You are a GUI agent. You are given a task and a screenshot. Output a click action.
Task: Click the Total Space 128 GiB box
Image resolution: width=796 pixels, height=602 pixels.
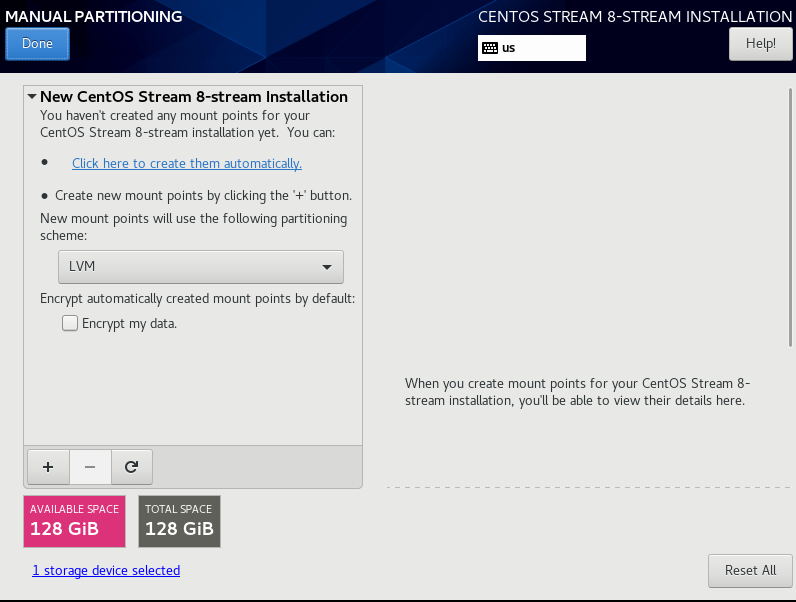tap(180, 521)
